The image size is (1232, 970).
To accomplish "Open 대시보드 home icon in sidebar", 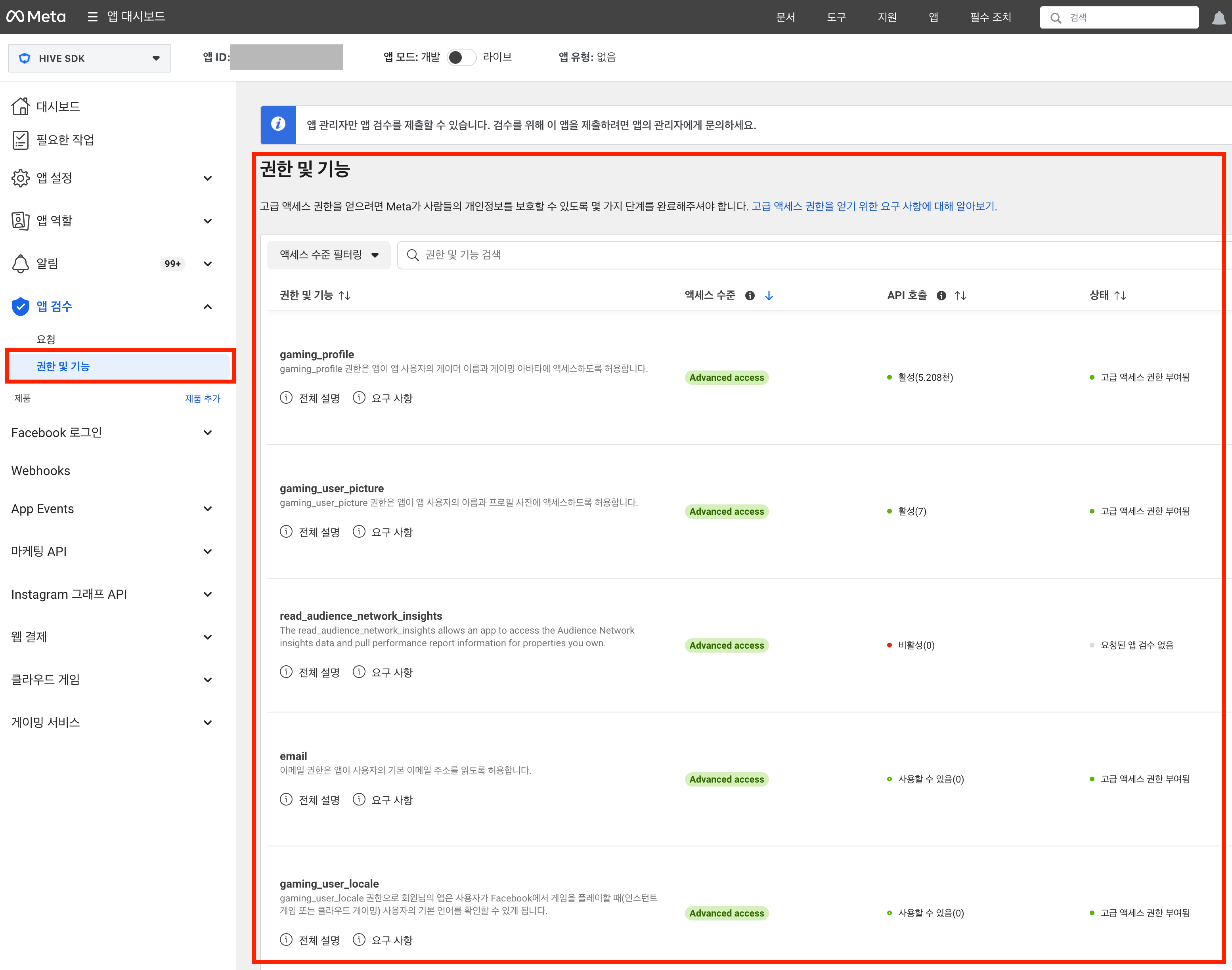I will 21,106.
